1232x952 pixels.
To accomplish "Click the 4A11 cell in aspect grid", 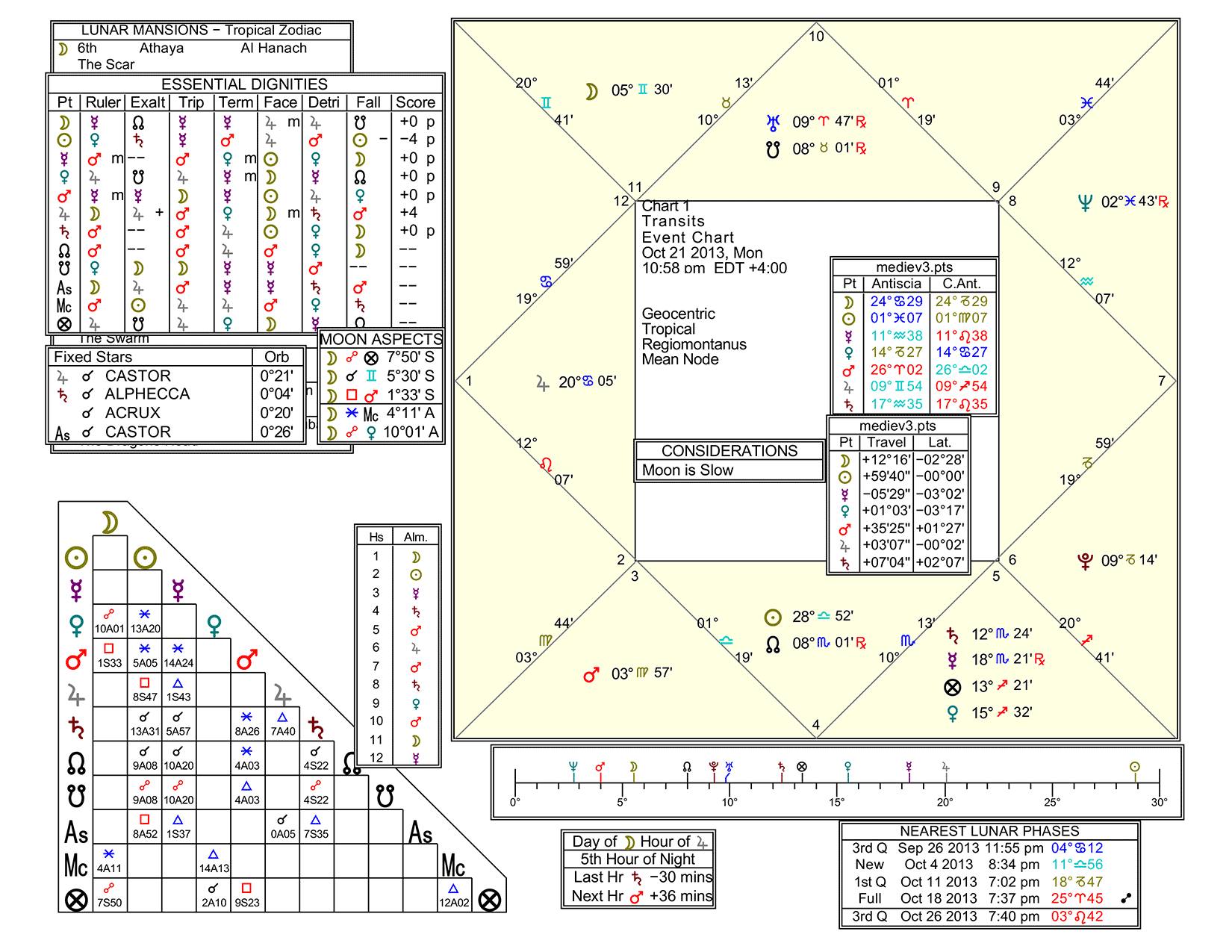I will [x=109, y=860].
